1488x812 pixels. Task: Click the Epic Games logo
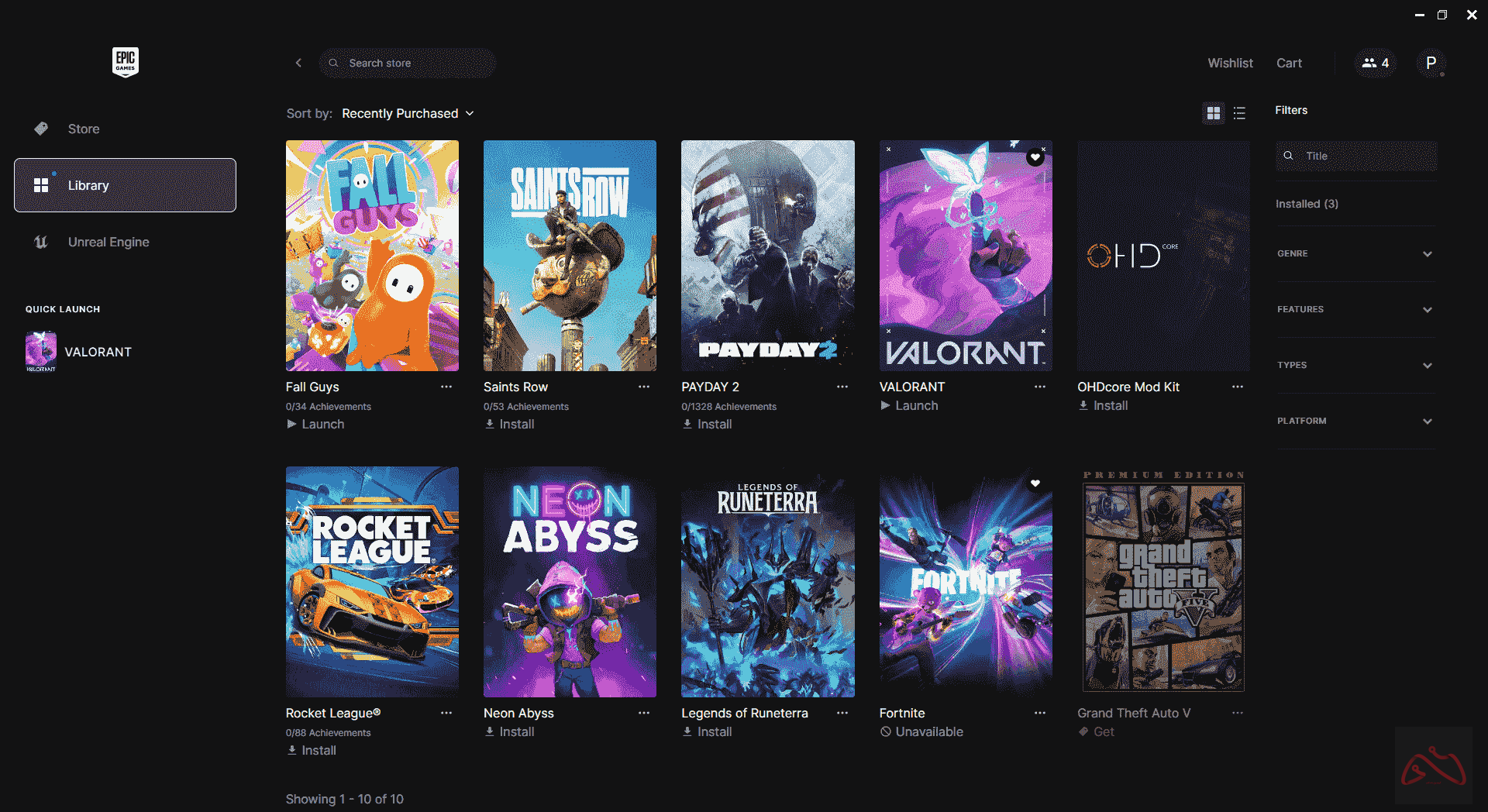(x=125, y=62)
